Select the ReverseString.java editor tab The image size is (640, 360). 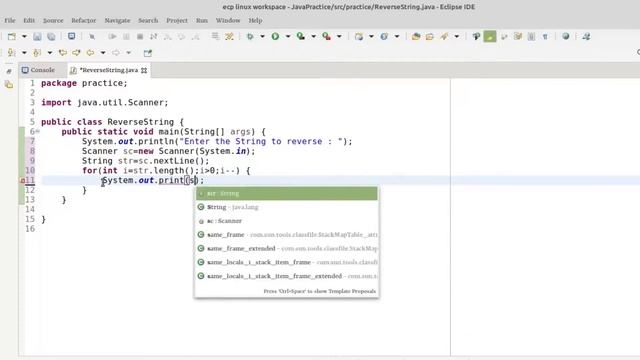pos(109,70)
